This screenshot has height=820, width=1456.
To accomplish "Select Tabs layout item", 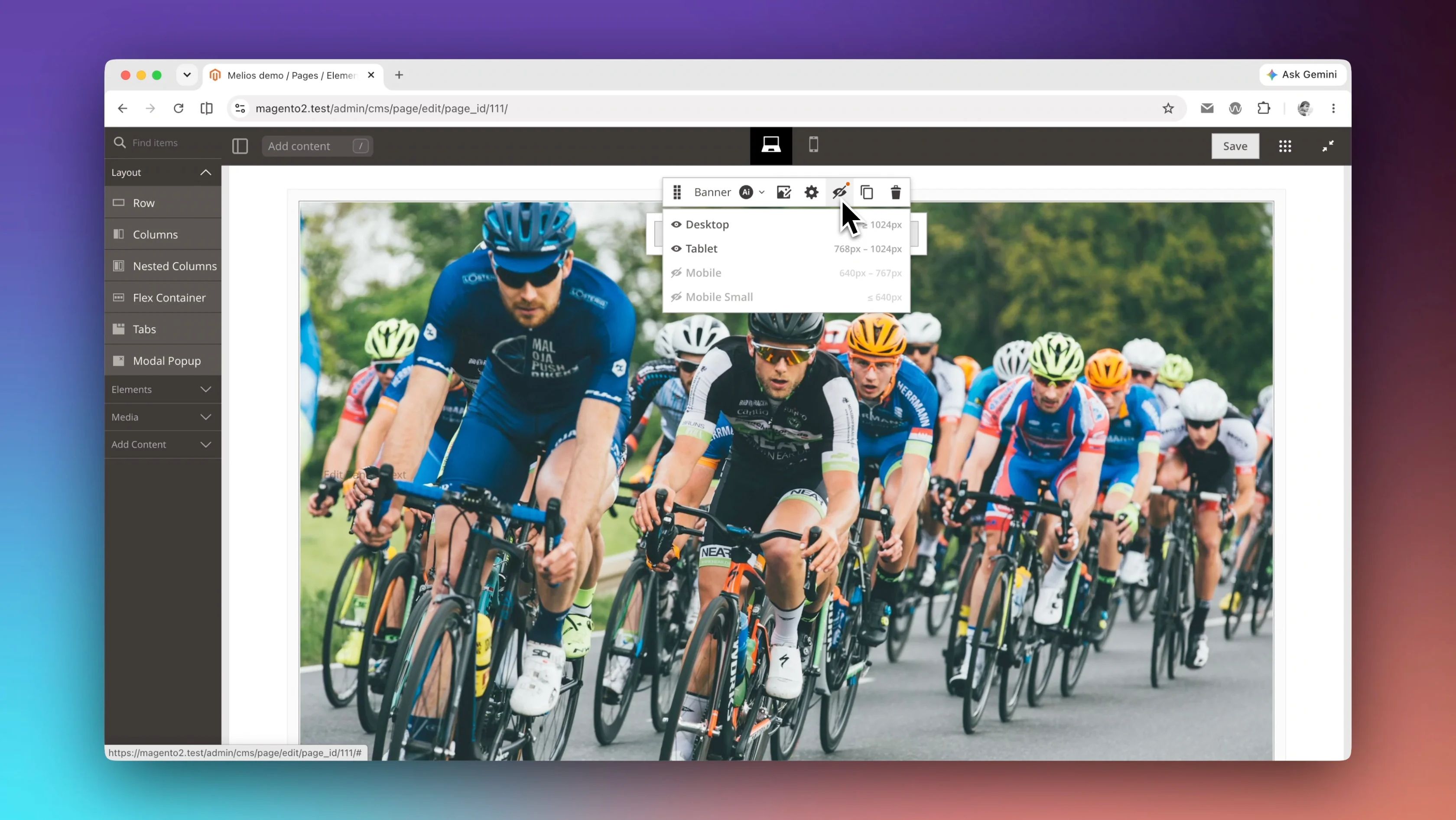I will (162, 329).
